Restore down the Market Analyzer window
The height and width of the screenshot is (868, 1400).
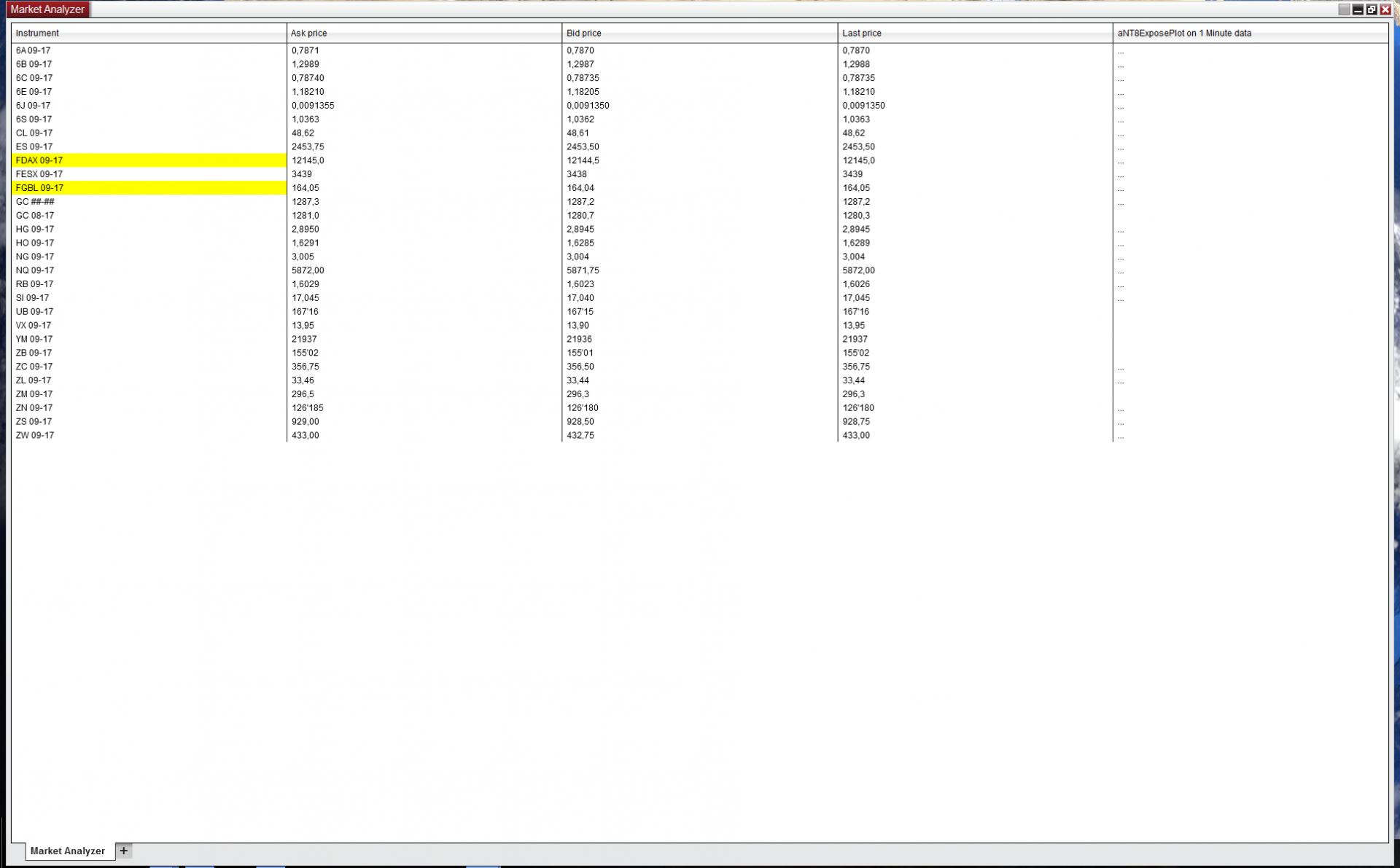[1372, 9]
